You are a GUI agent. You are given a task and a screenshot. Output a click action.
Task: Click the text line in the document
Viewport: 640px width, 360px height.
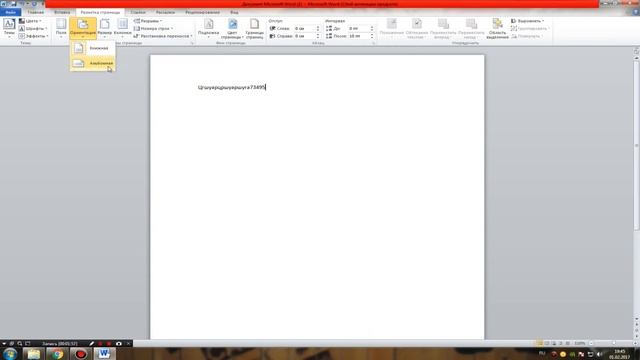coord(232,87)
